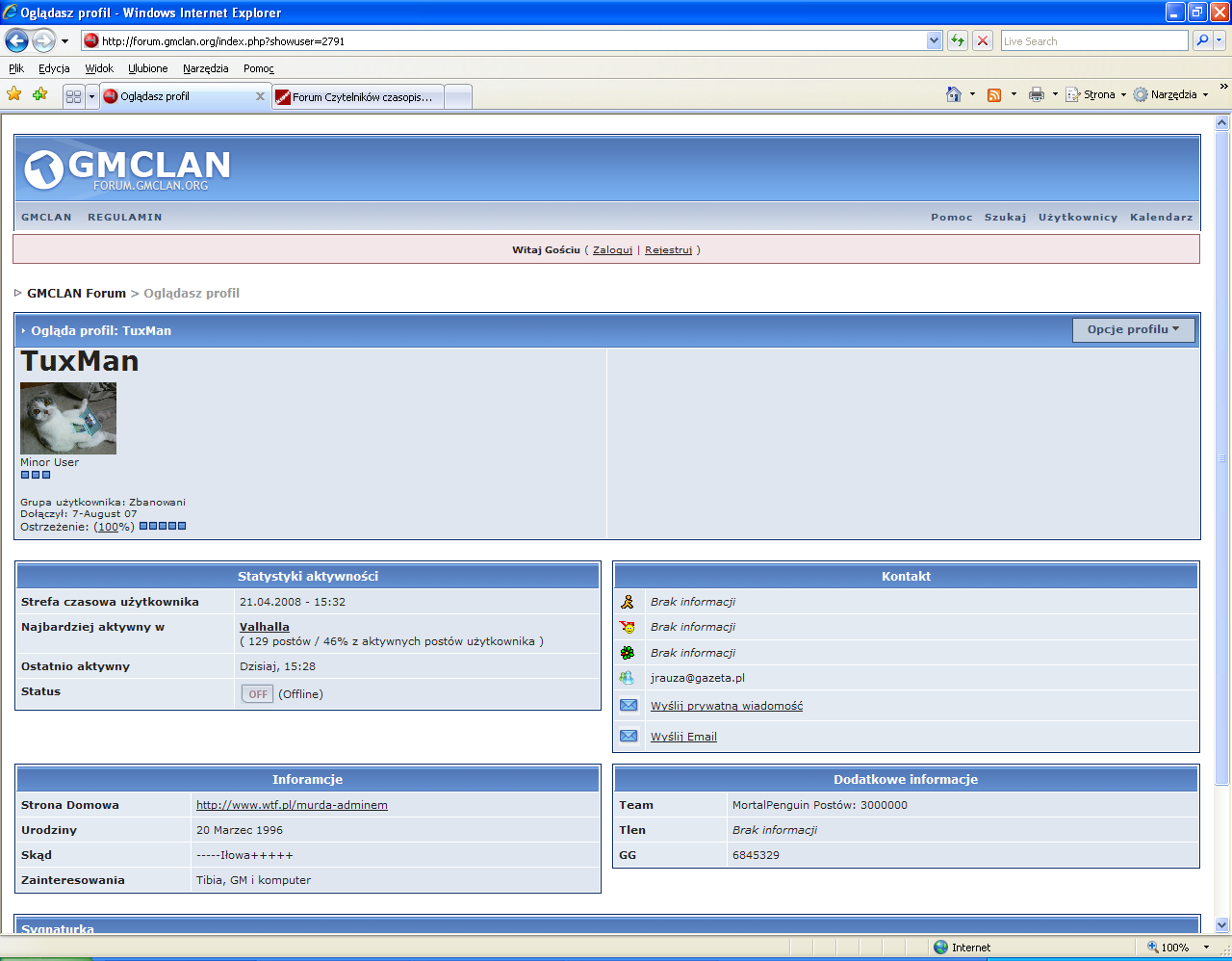This screenshot has height=961, width=1232.
Task: Open the Ulubione menu
Action: coord(147,68)
